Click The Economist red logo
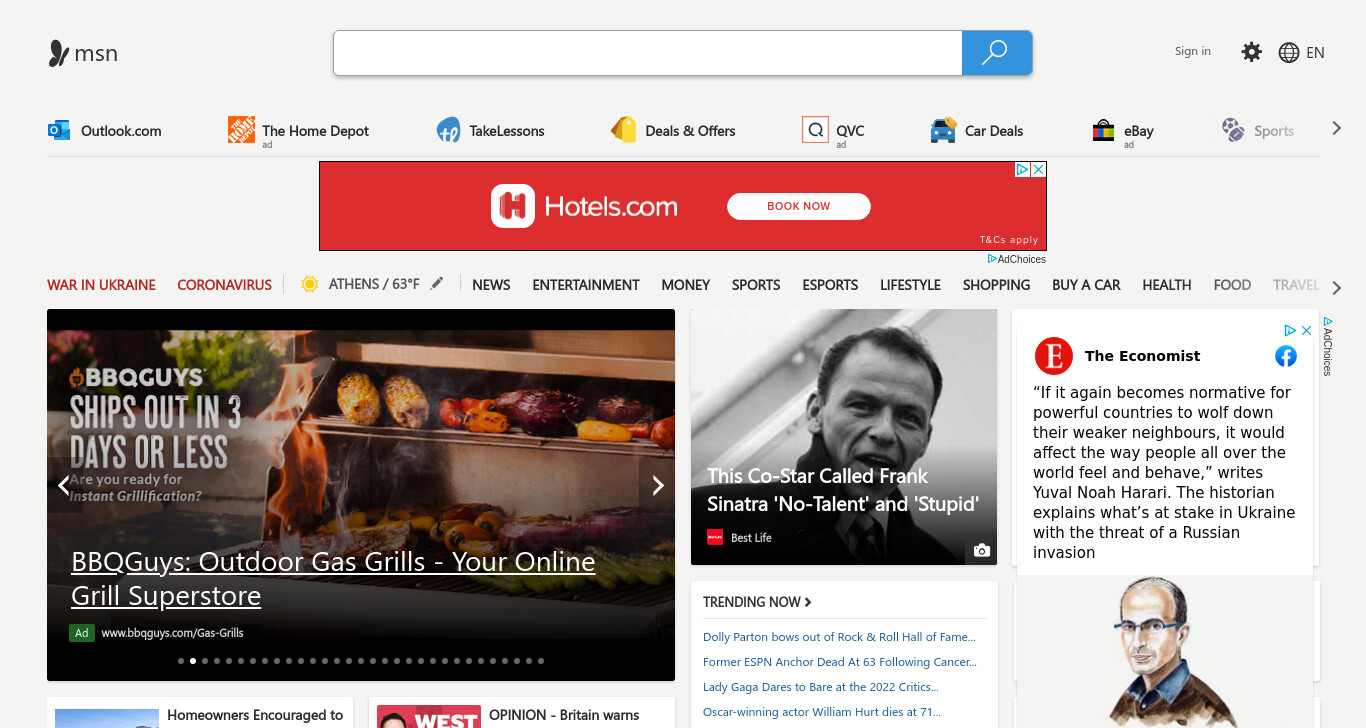 point(1054,356)
